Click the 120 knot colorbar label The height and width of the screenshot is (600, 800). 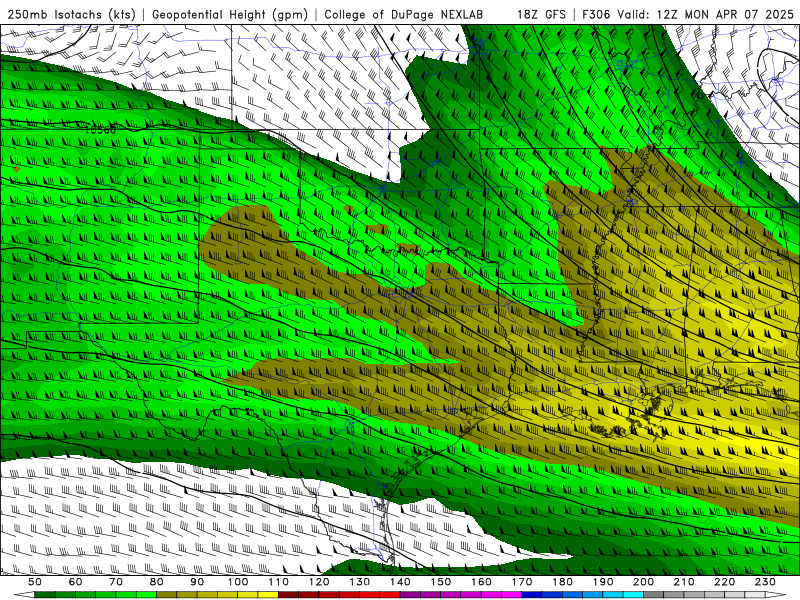point(319,582)
